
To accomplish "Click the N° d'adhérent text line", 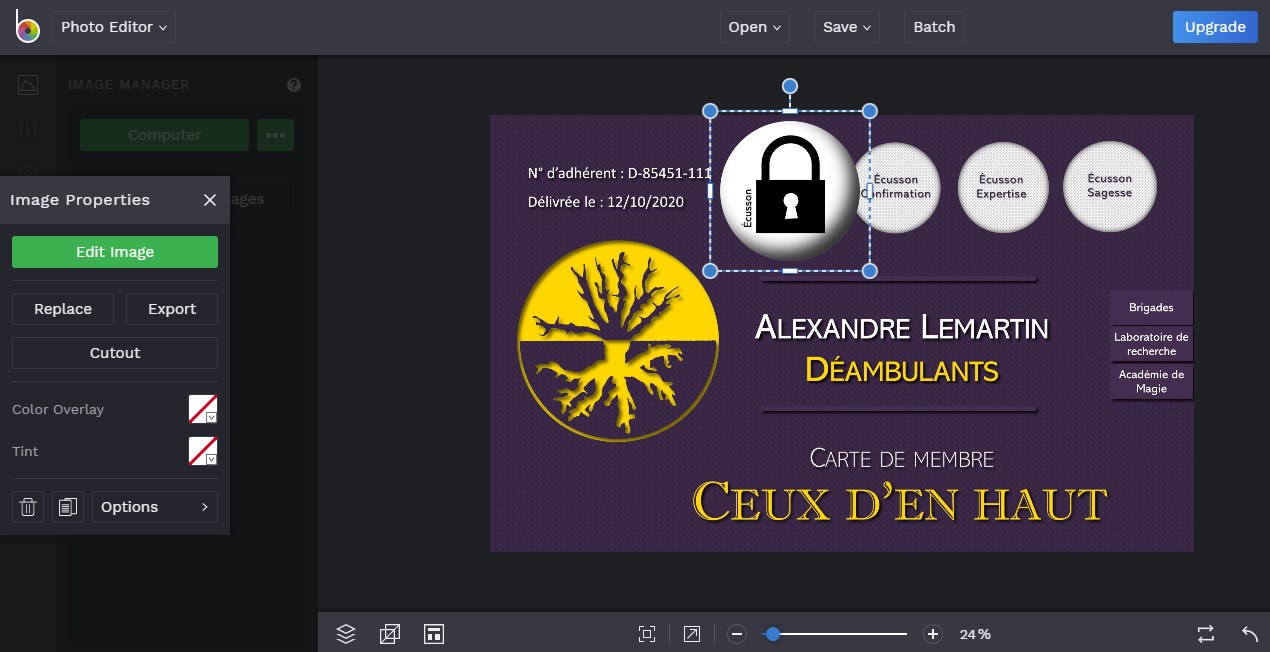I will tap(620, 173).
